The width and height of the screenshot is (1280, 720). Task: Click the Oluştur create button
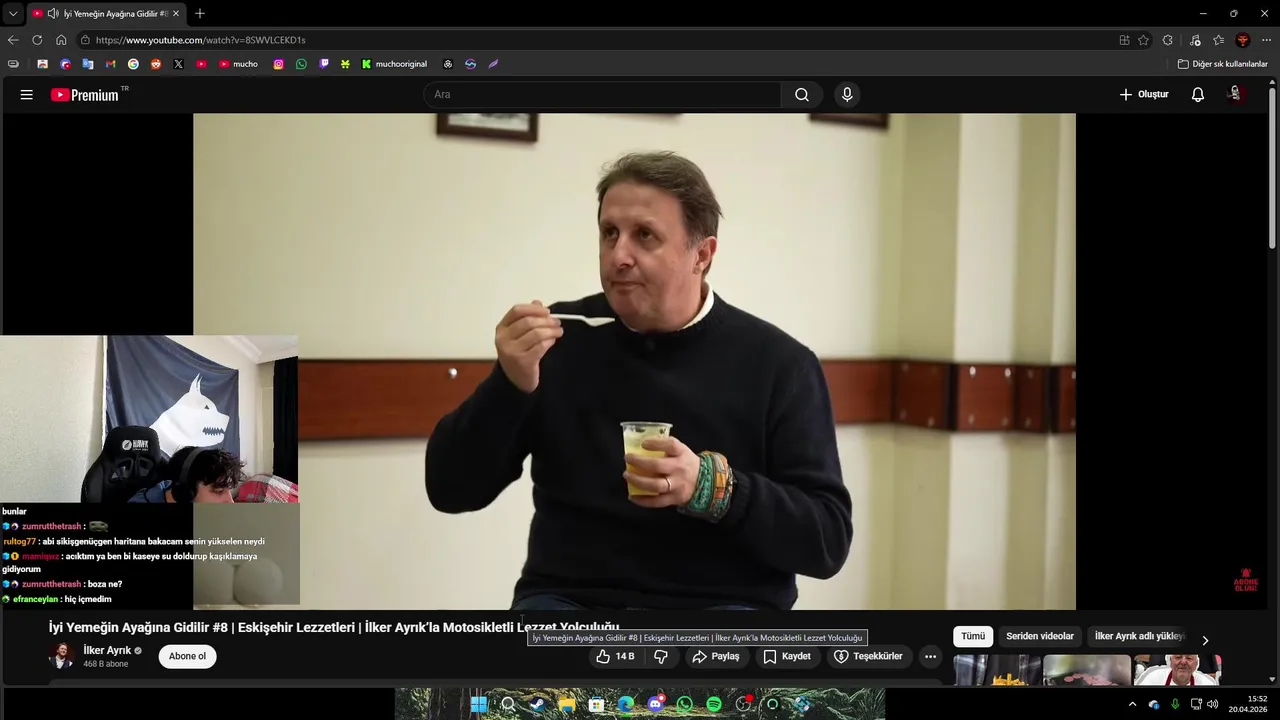pos(1144,95)
